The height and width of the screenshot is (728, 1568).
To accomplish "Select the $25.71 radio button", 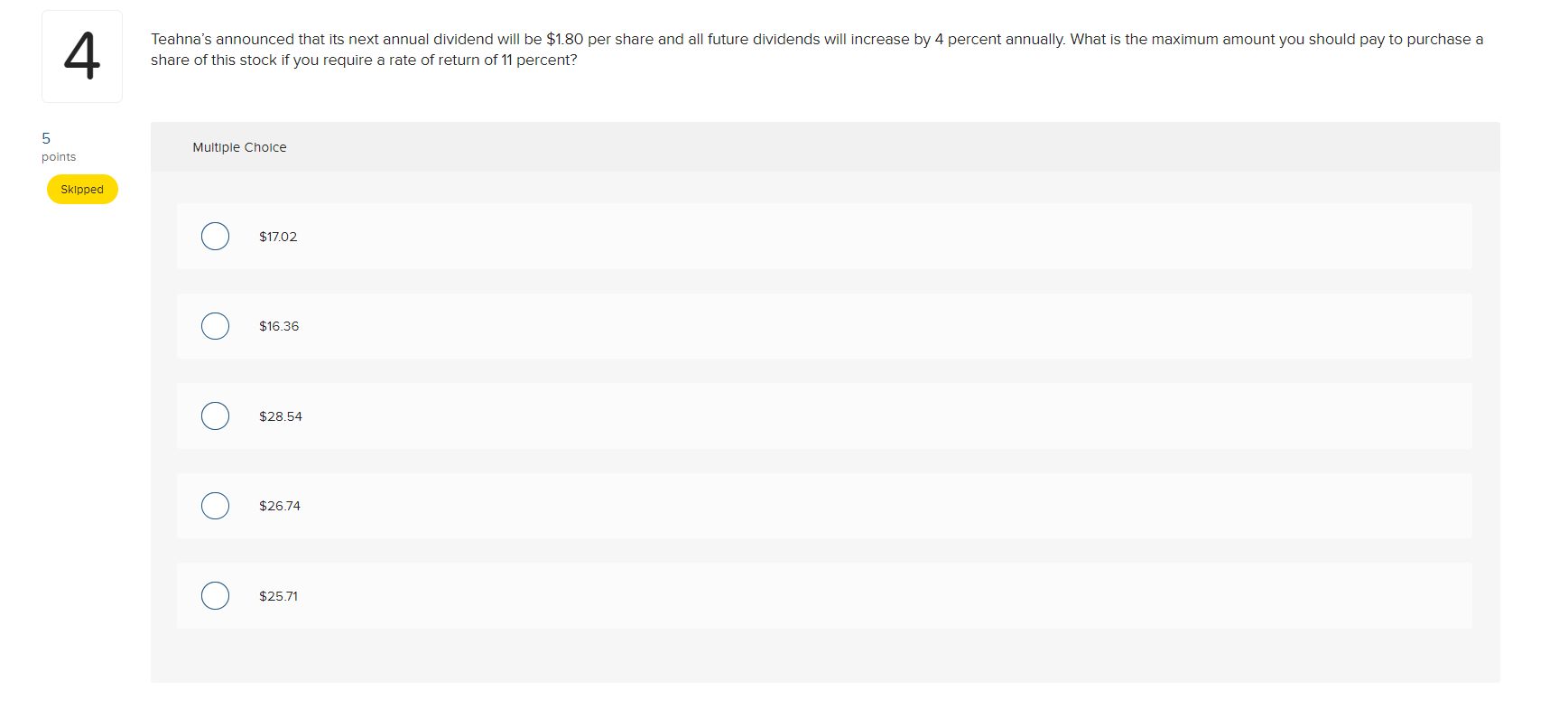I will [215, 596].
